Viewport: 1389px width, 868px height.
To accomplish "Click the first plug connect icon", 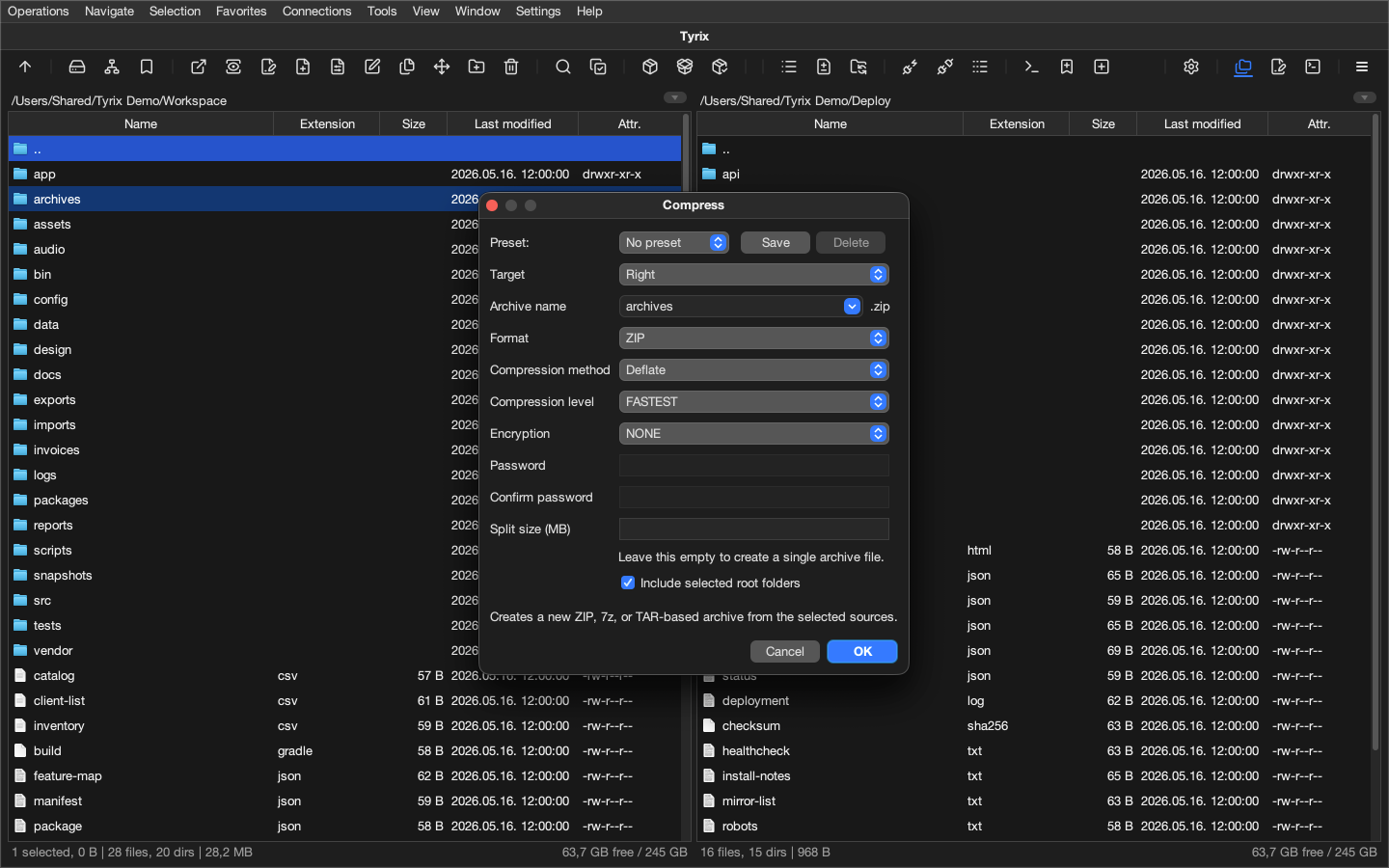I will (x=911, y=67).
